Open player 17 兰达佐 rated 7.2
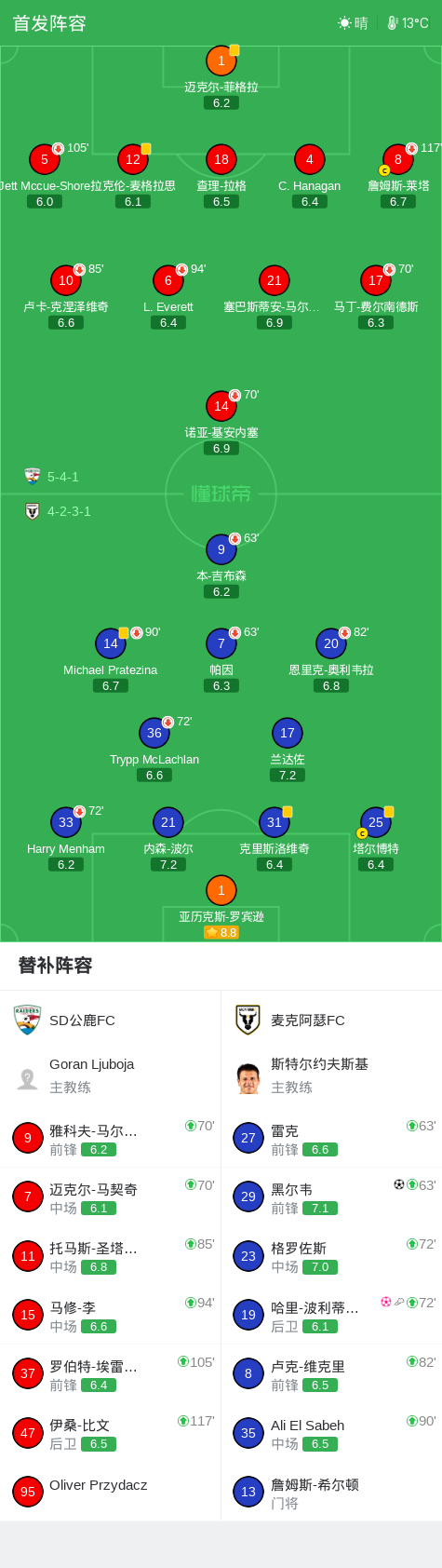The height and width of the screenshot is (1568, 442). (x=288, y=733)
